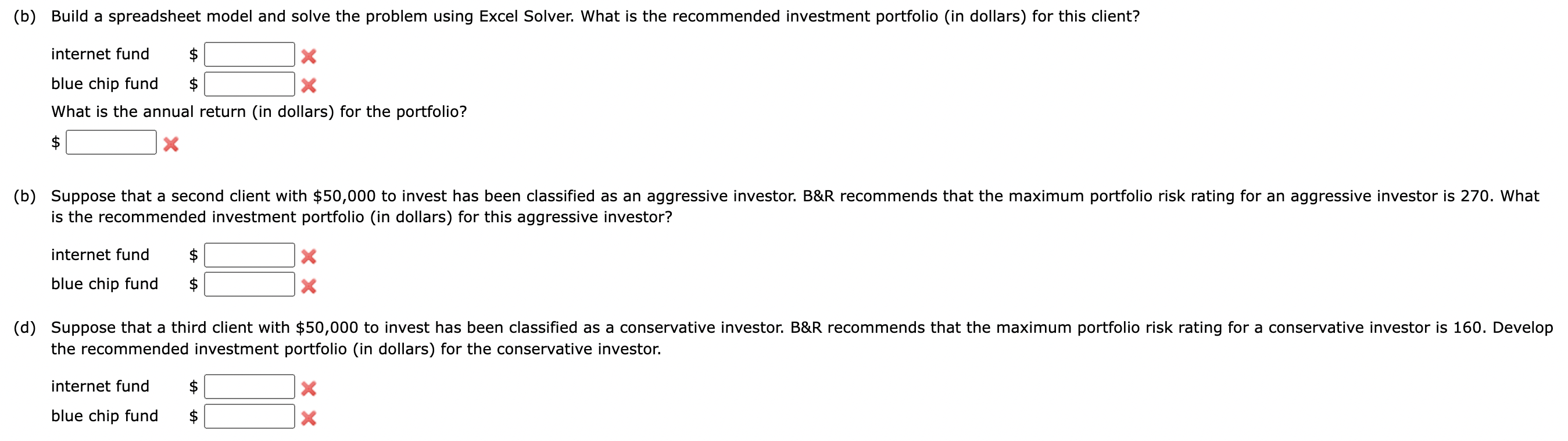The image size is (1568, 441).
Task: Select the aggressive investor internet fund input
Action: click(x=249, y=255)
